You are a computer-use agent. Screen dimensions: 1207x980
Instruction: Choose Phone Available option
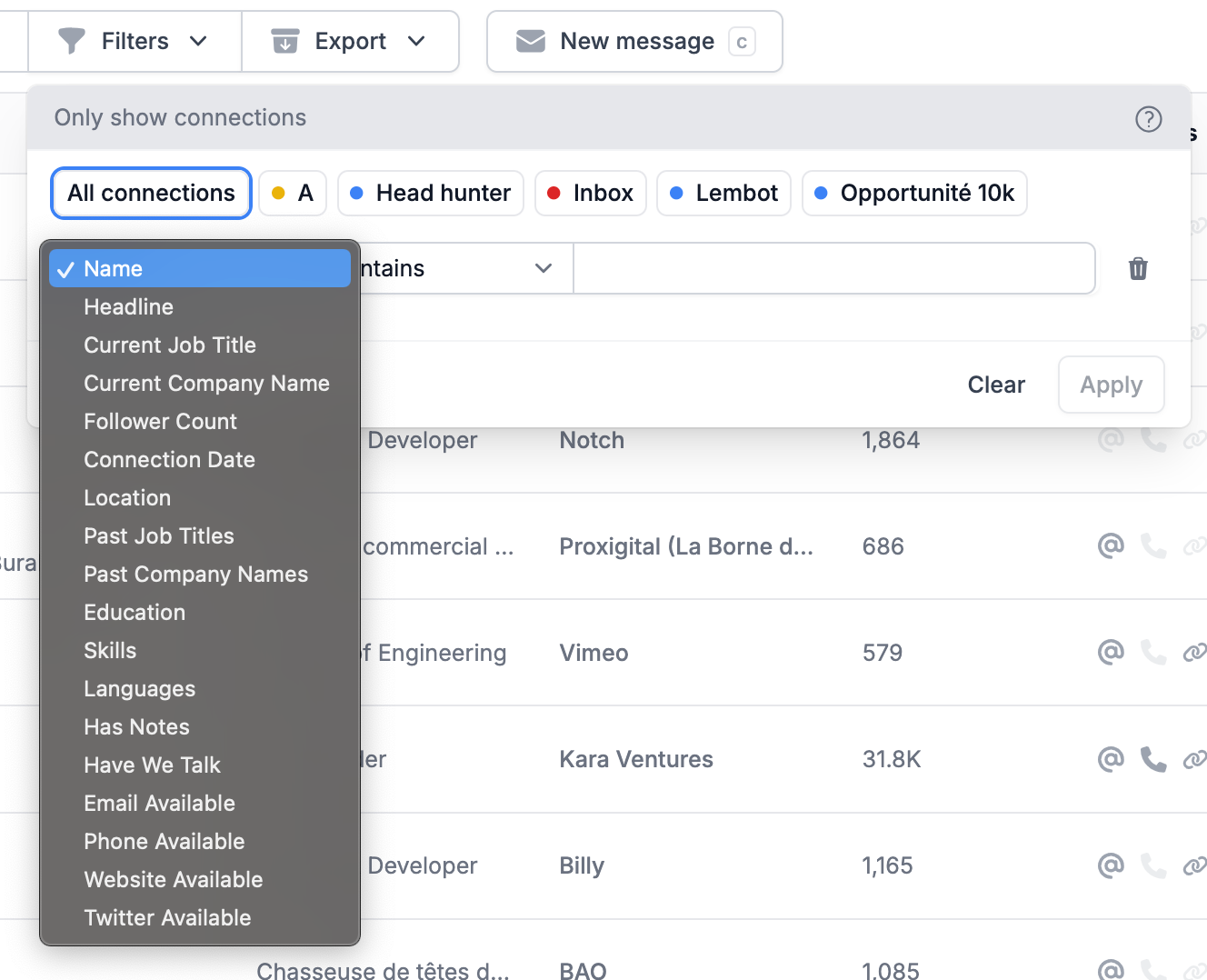(x=200, y=841)
